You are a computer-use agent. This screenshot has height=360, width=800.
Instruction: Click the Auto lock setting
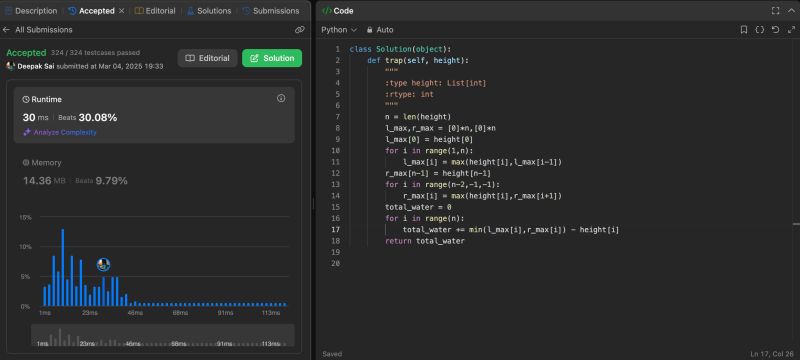tap(380, 30)
